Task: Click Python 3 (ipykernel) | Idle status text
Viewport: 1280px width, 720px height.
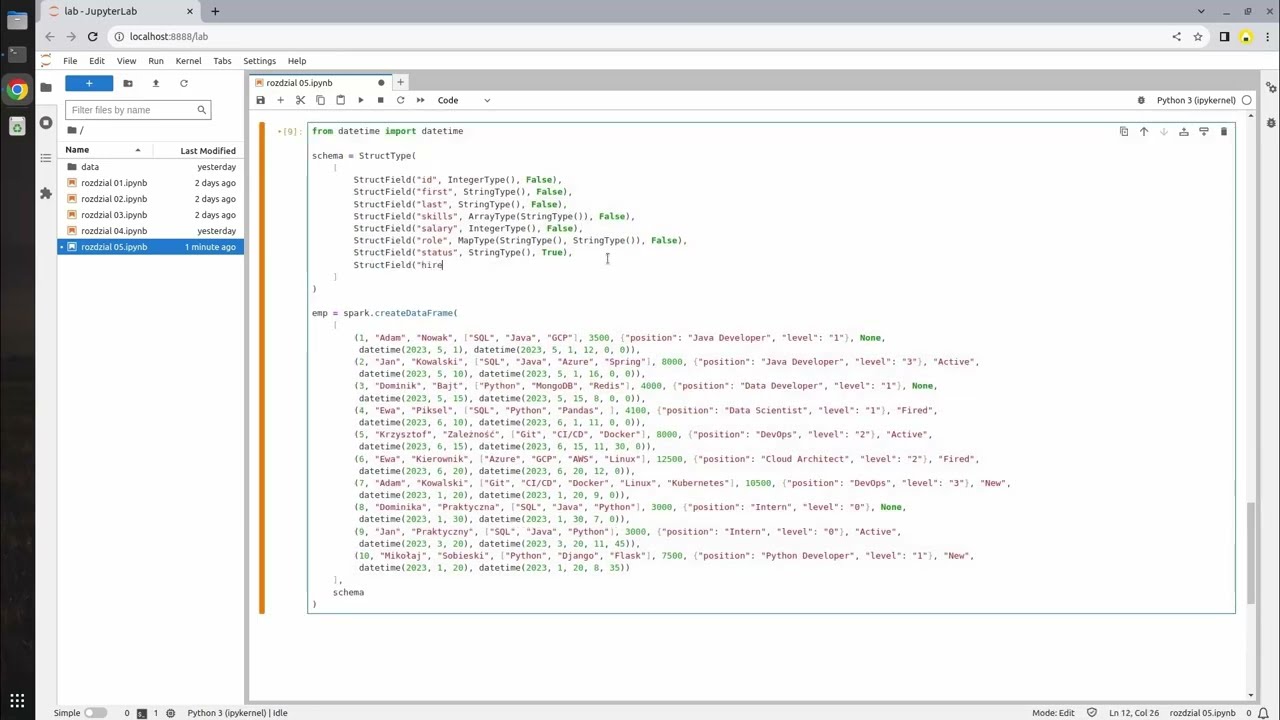Action: coord(237,713)
